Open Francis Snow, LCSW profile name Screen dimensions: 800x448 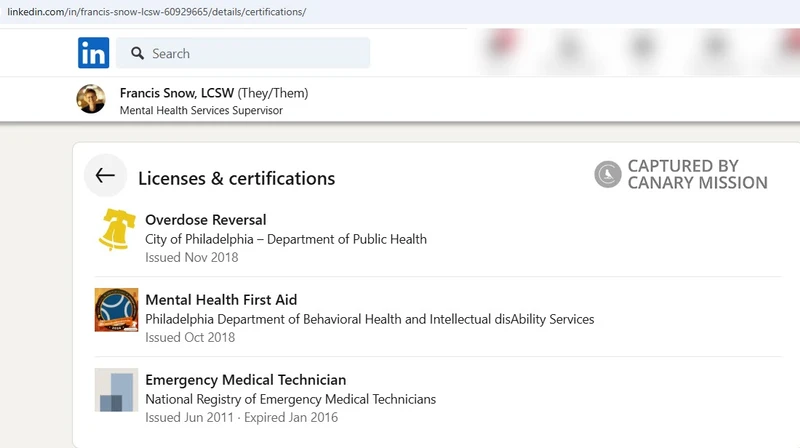click(x=177, y=93)
